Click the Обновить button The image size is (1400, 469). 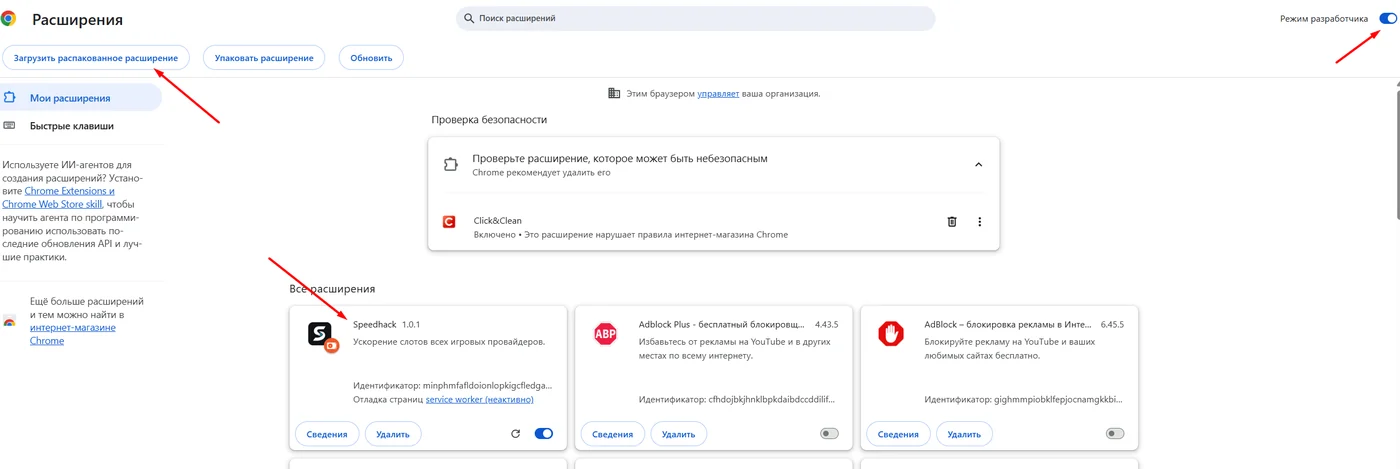point(371,58)
